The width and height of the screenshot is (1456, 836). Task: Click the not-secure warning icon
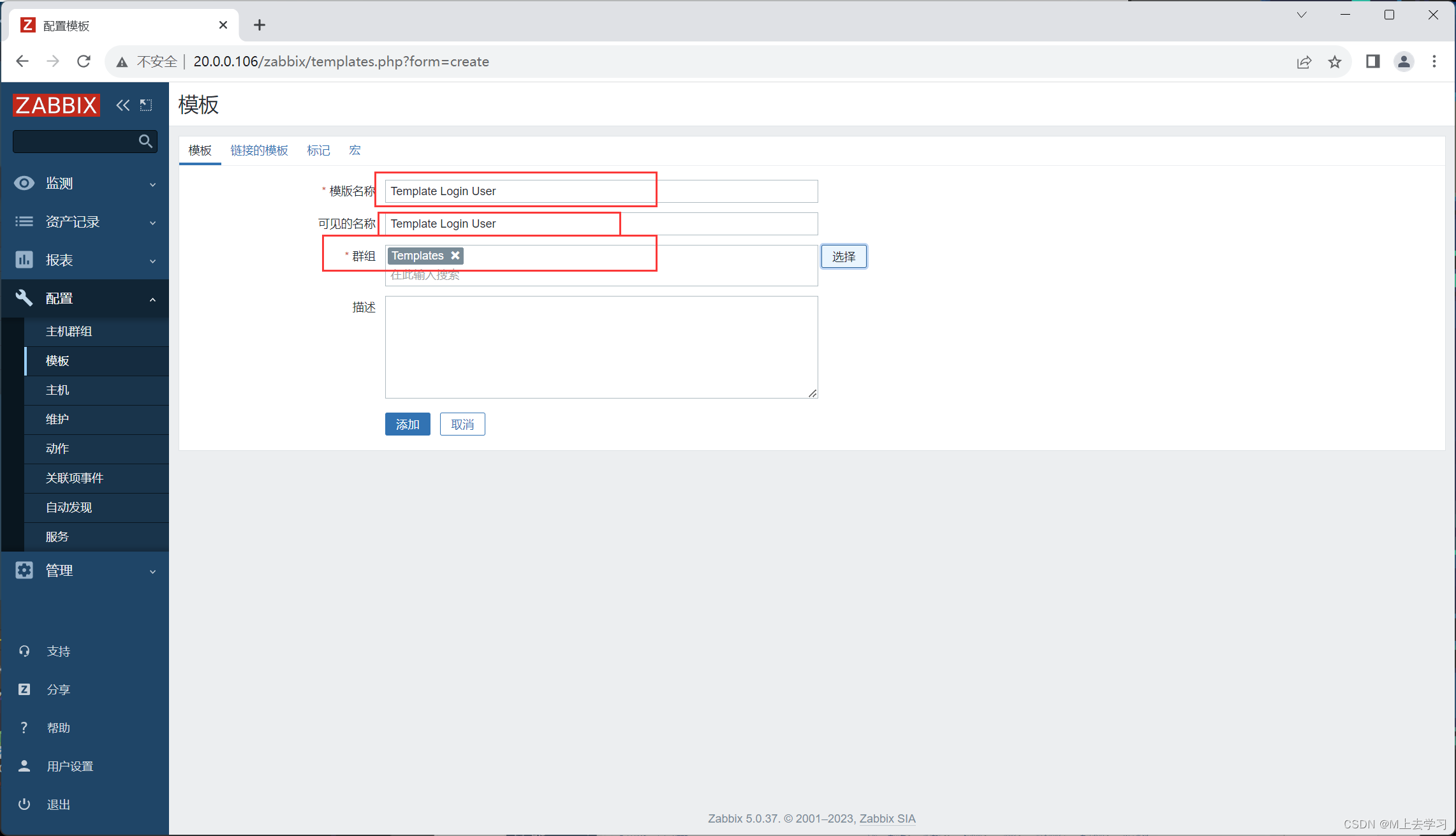point(122,62)
